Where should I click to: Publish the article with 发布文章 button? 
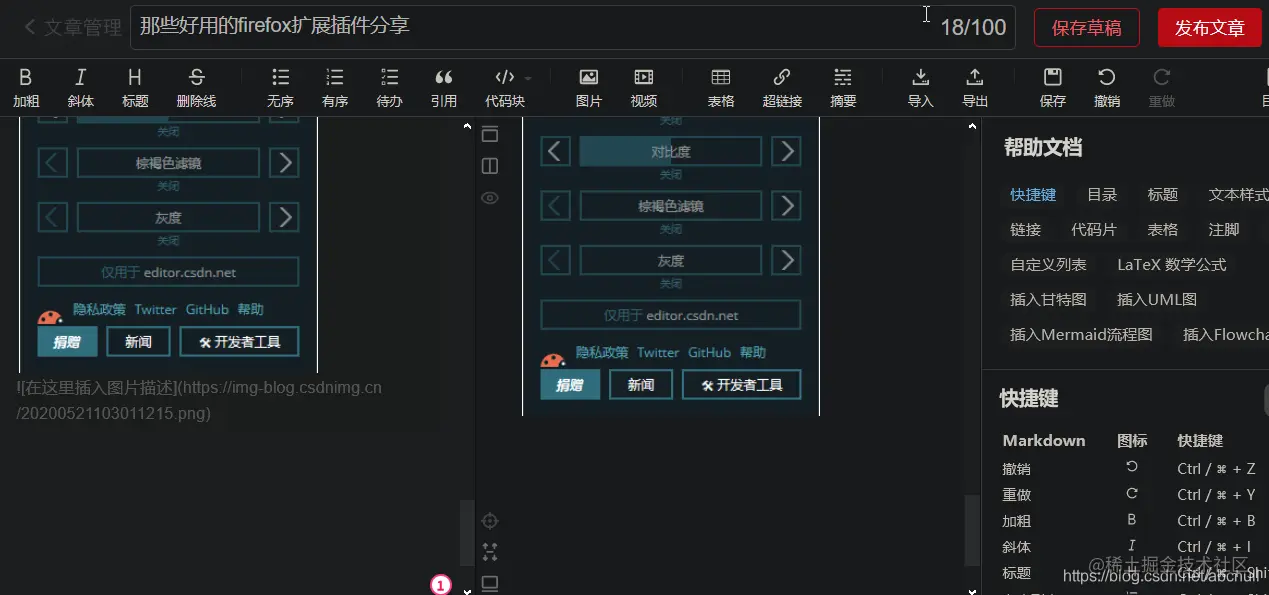click(1209, 28)
